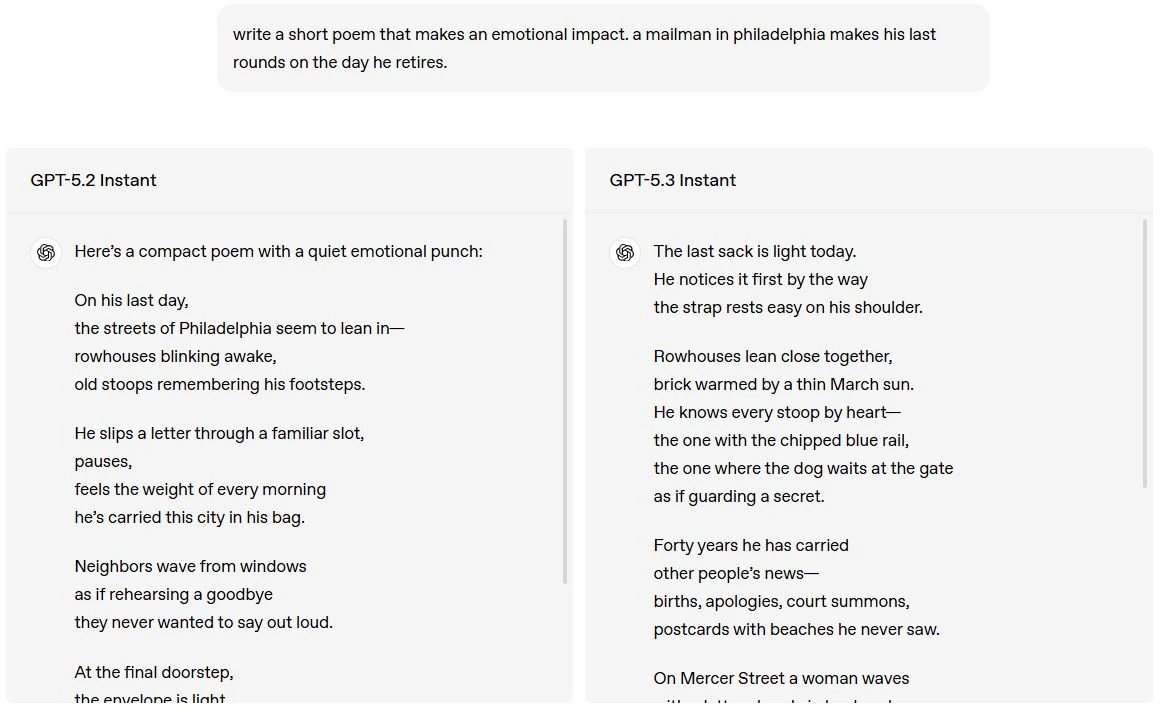Click "At the final doorstep," line
1164x712 pixels.
click(x=154, y=673)
